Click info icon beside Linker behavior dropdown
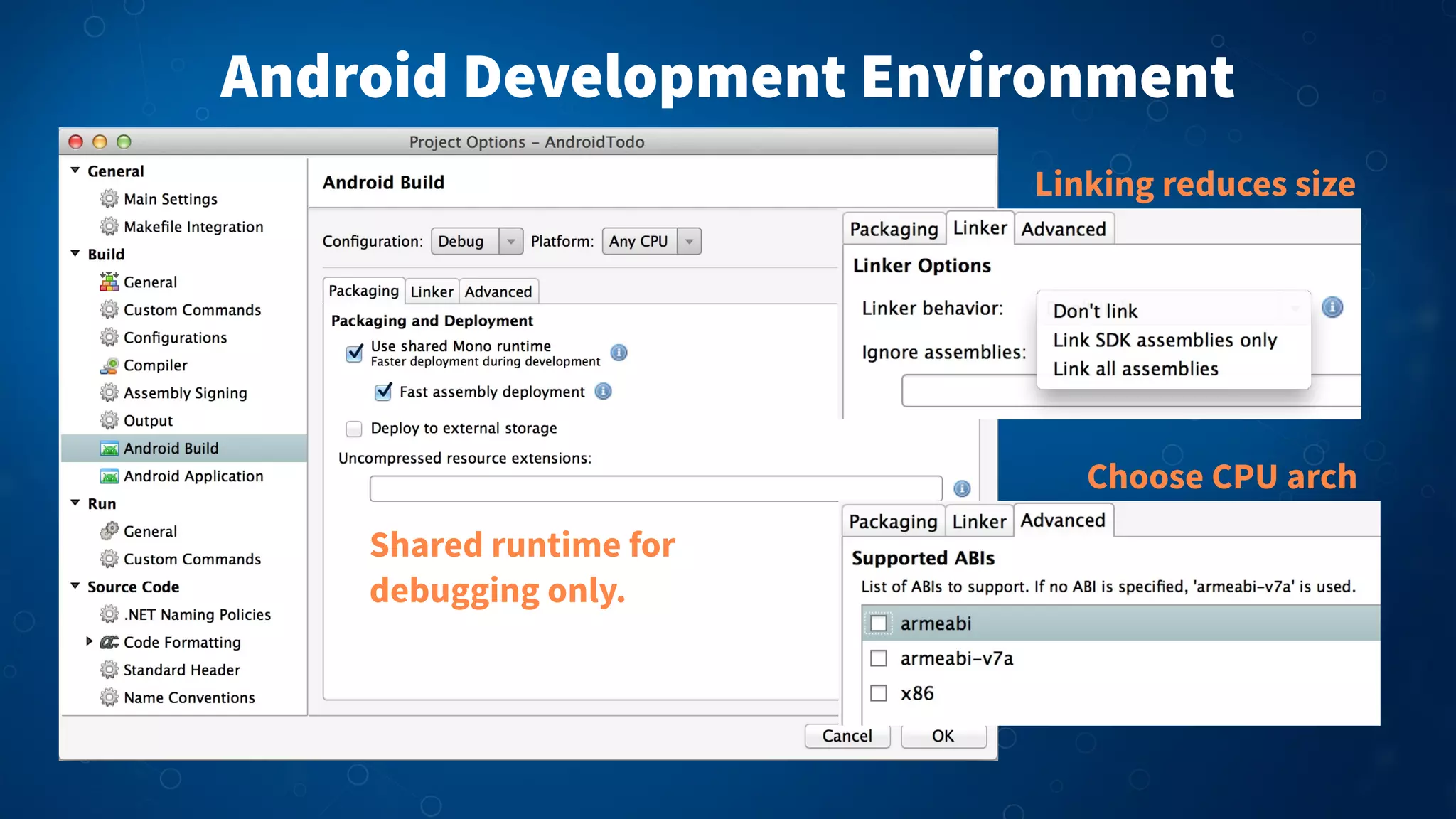 coord(1332,307)
